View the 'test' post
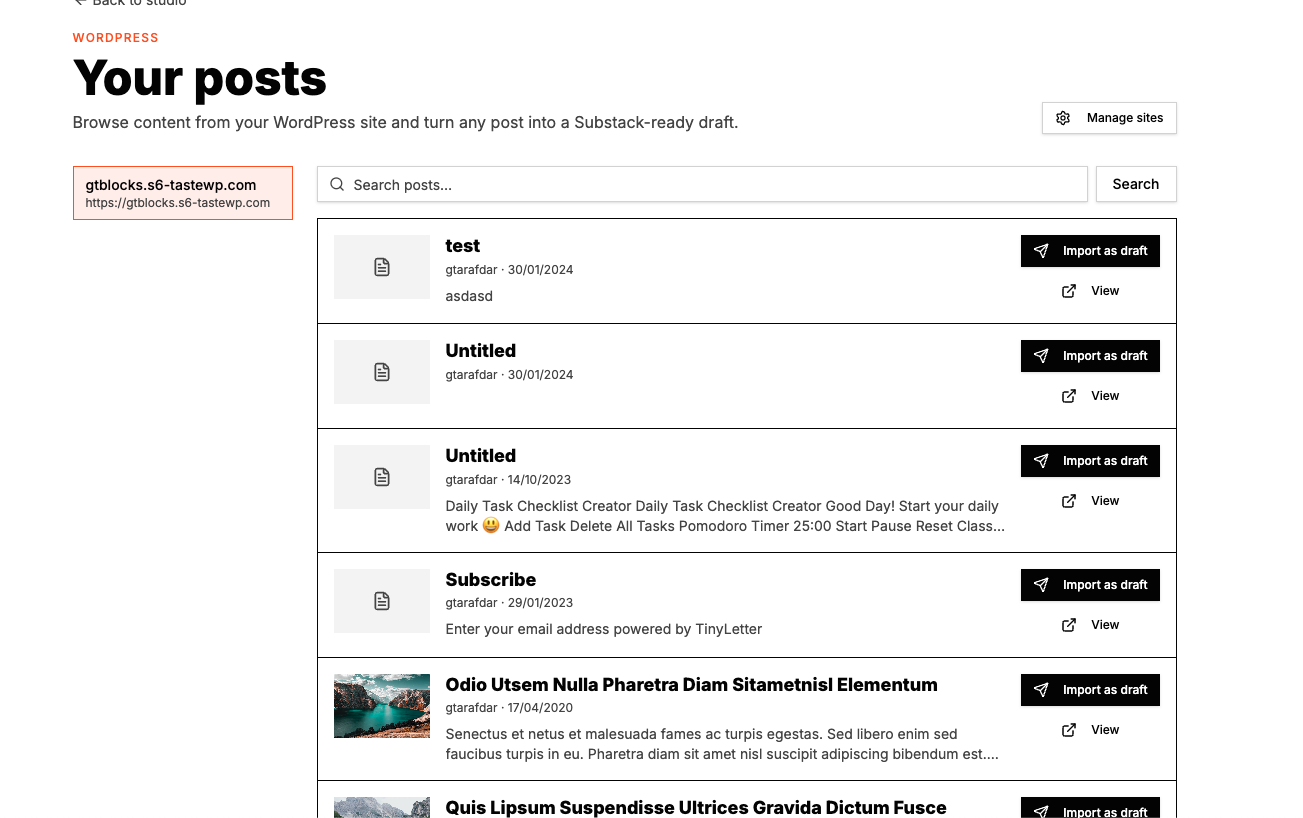 tap(1090, 291)
